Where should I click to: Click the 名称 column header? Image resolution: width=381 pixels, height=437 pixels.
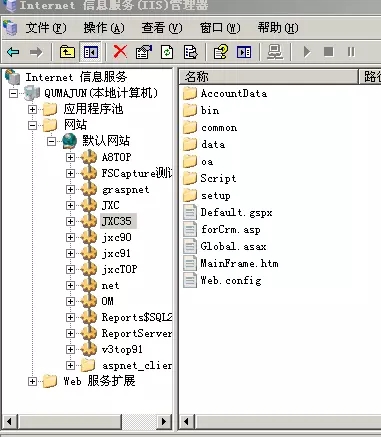pos(268,77)
